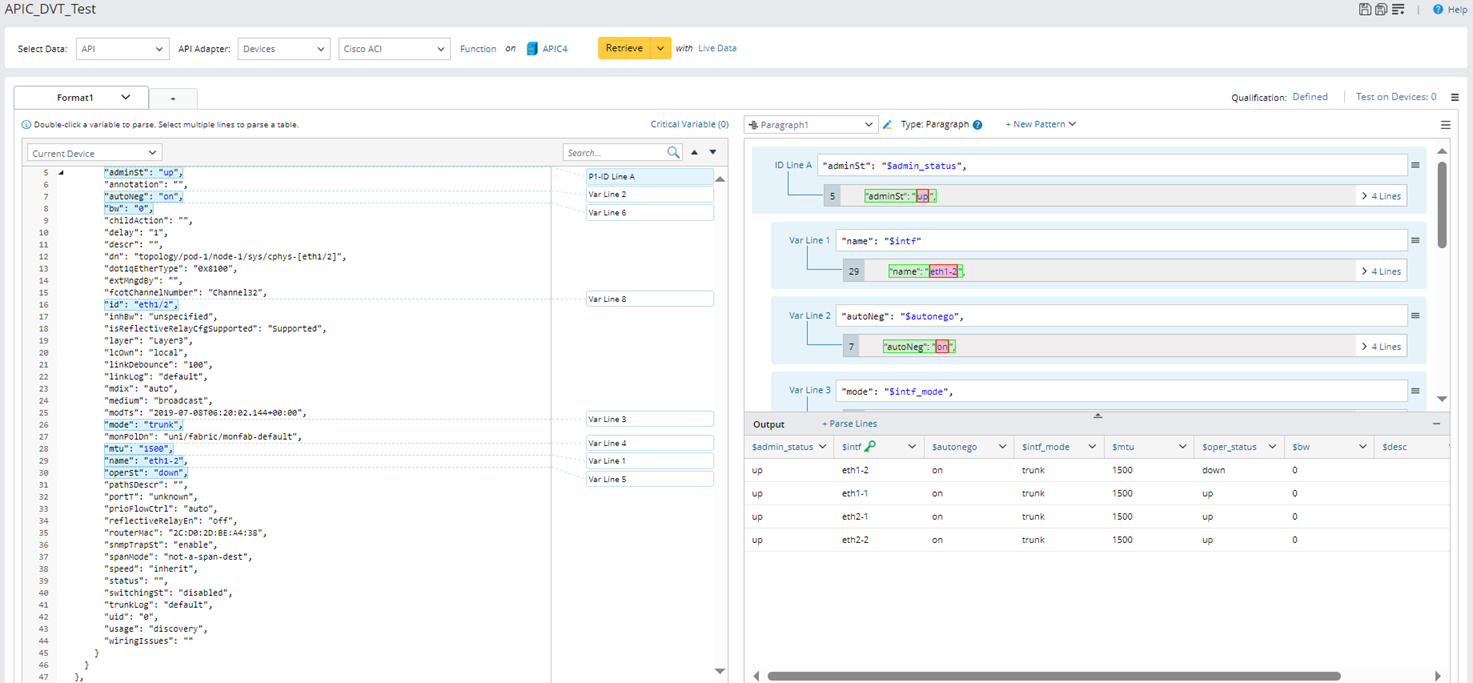
Task: Open the Help icon link
Action: (1438, 9)
